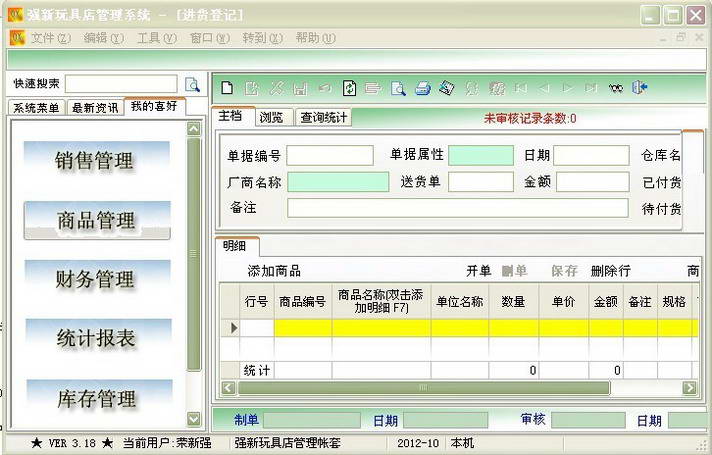This screenshot has width=712, height=455.
Task: Open 库存管理 module
Action: coord(98,398)
